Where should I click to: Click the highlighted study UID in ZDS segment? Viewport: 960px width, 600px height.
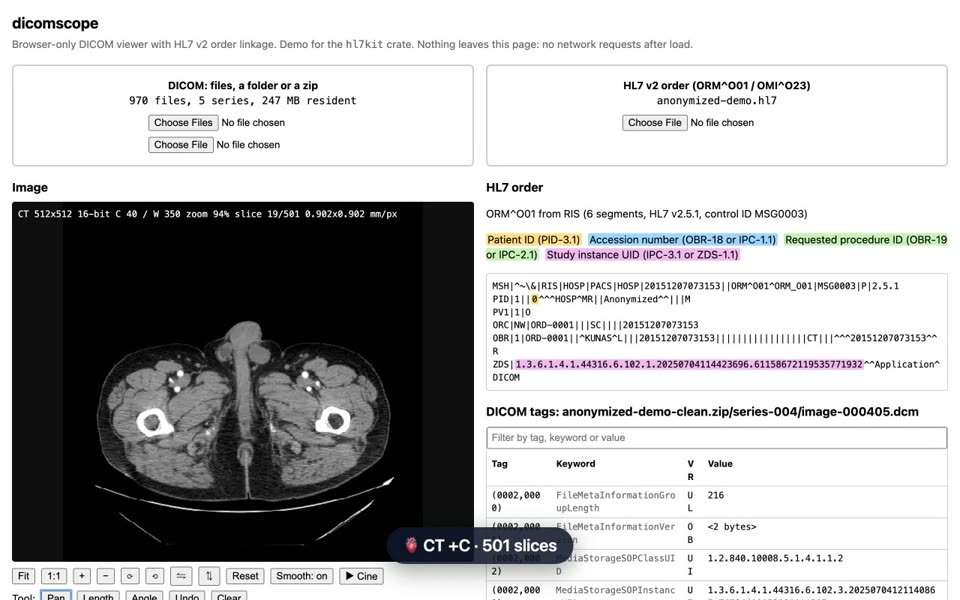click(x=688, y=364)
